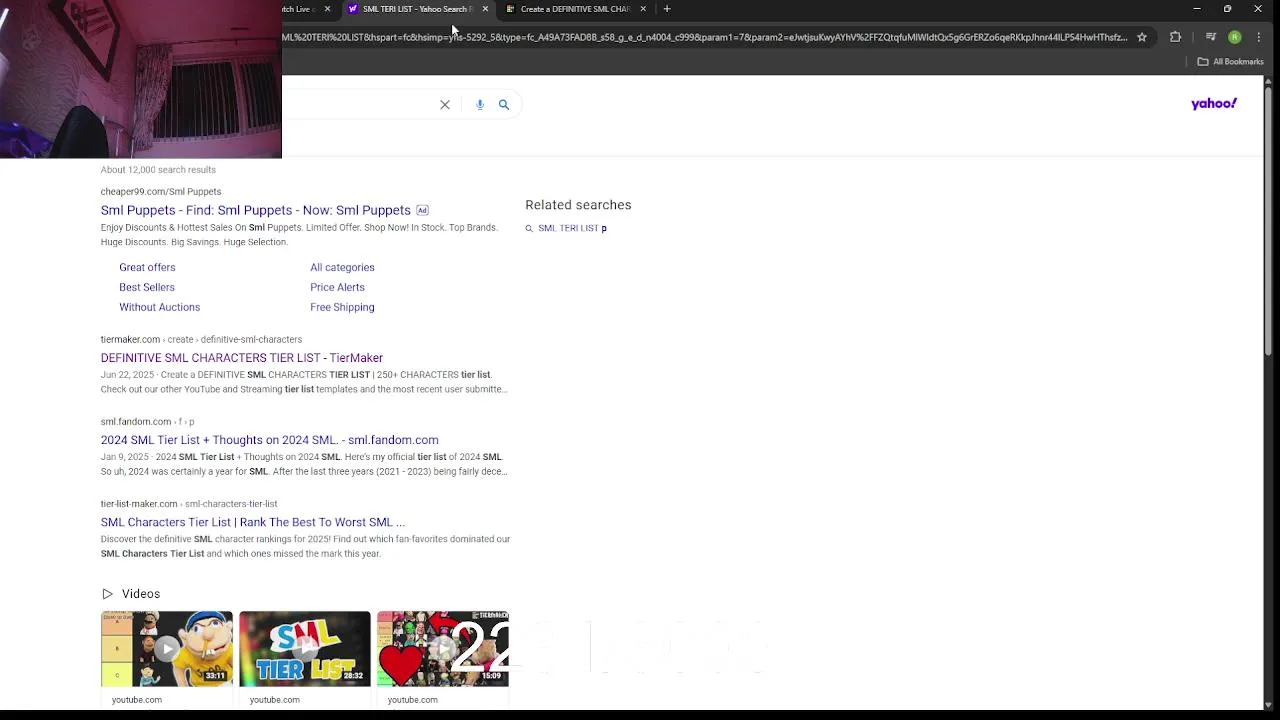Screen dimensions: 1280x720
Task: Switch to Create a DEFINITIVE SML CHAR tab
Action: [x=570, y=9]
